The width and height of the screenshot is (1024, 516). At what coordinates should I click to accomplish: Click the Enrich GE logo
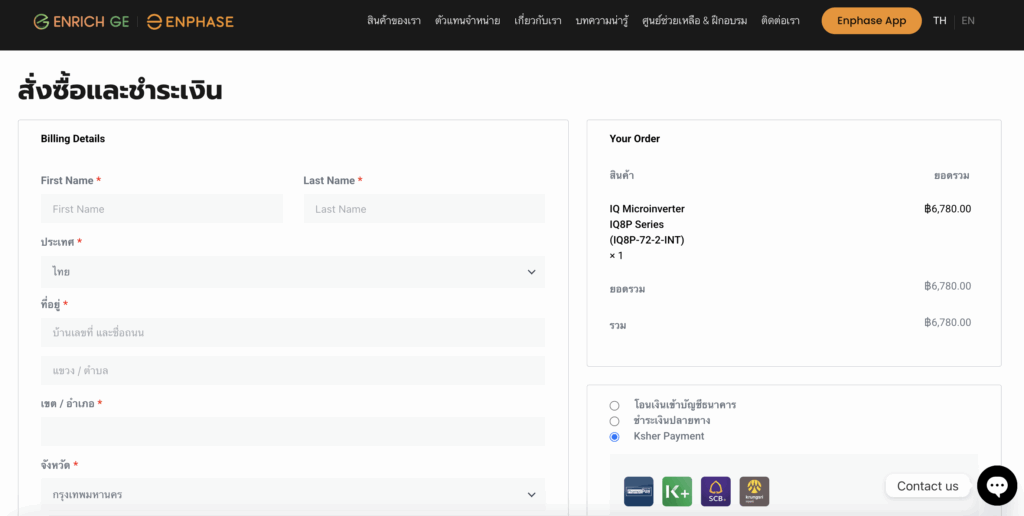click(81, 21)
